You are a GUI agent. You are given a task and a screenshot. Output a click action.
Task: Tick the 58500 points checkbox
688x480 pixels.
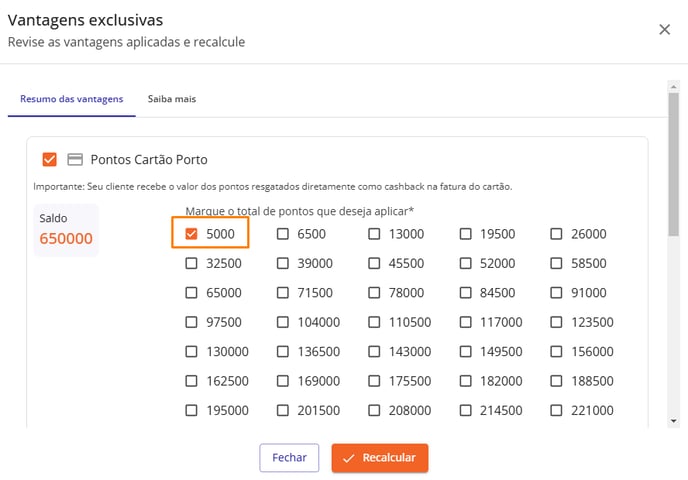point(556,263)
